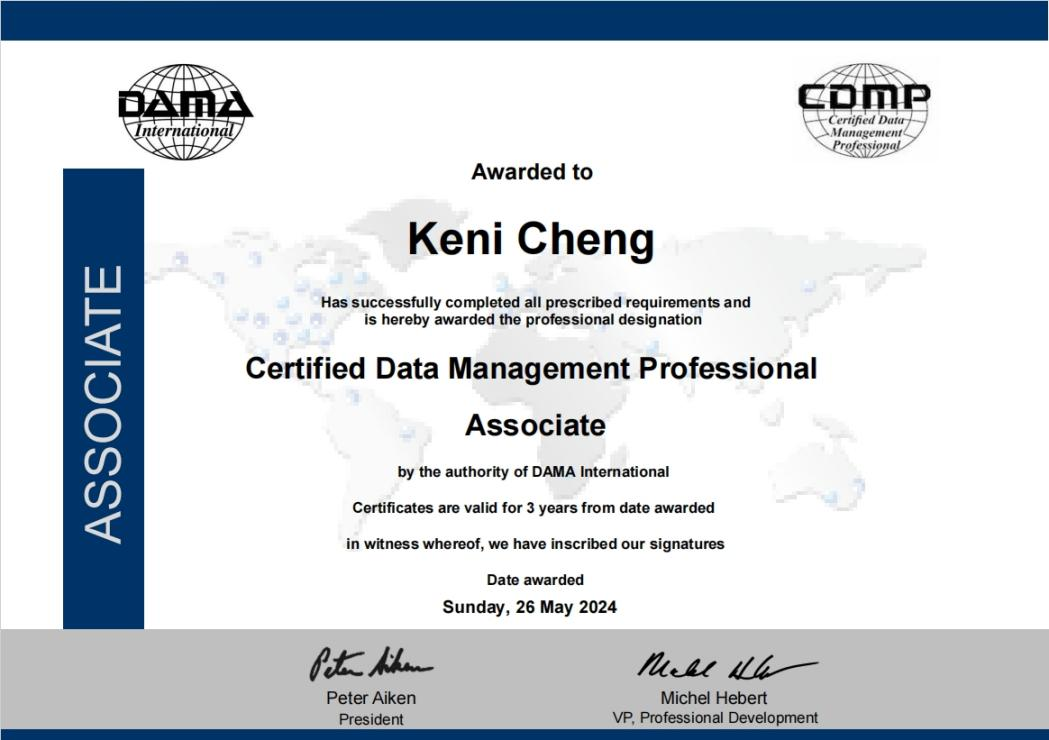
Task: Click the DAMA International globe logo
Action: point(185,112)
